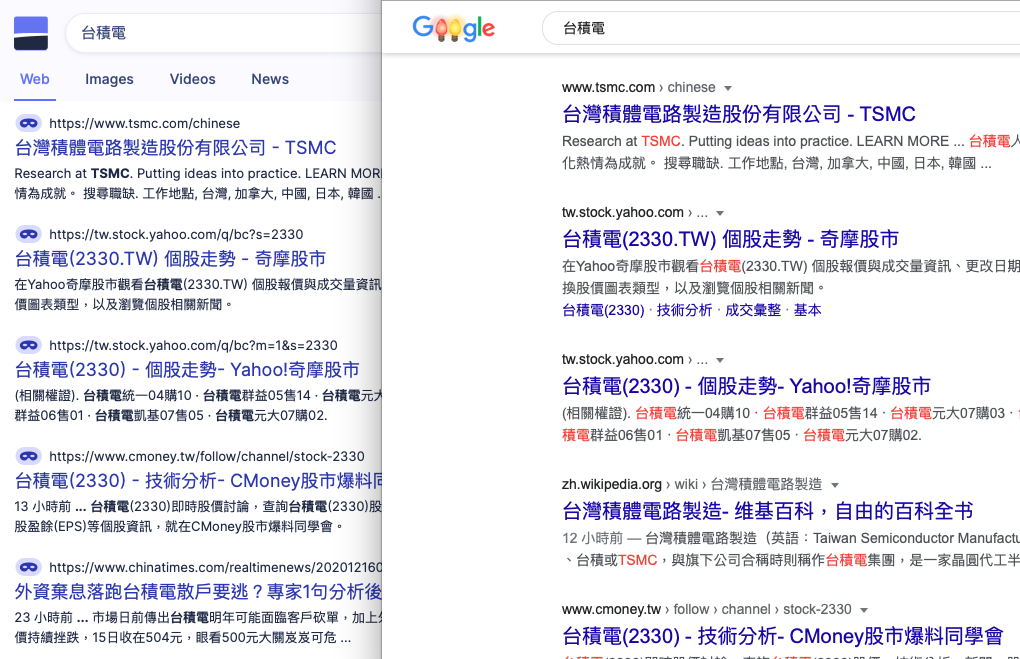Click the left search box containing 台積電
This screenshot has width=1020, height=659.
(x=224, y=33)
